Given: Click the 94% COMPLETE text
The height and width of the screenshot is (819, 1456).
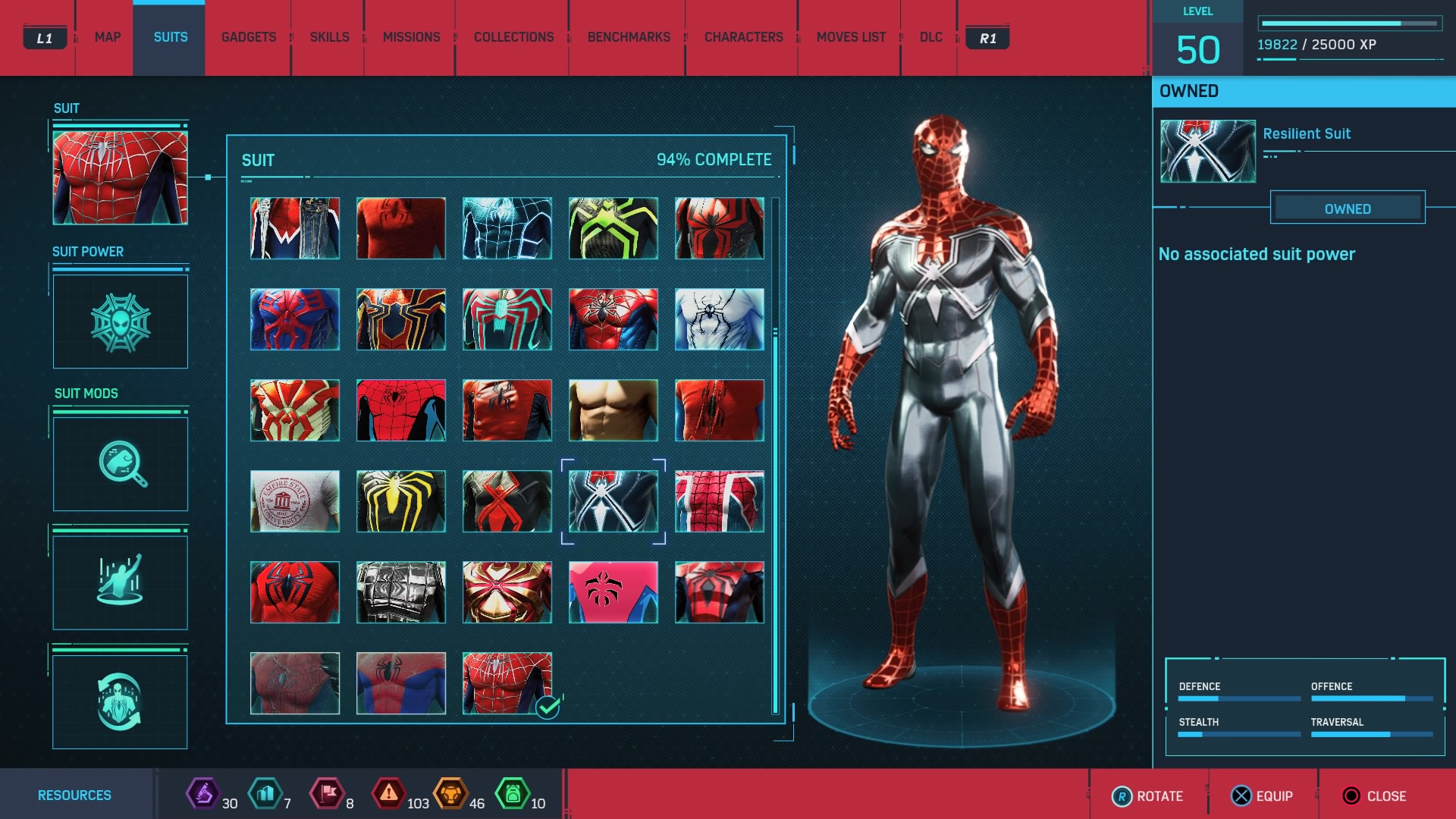Looking at the screenshot, I should pos(714,160).
